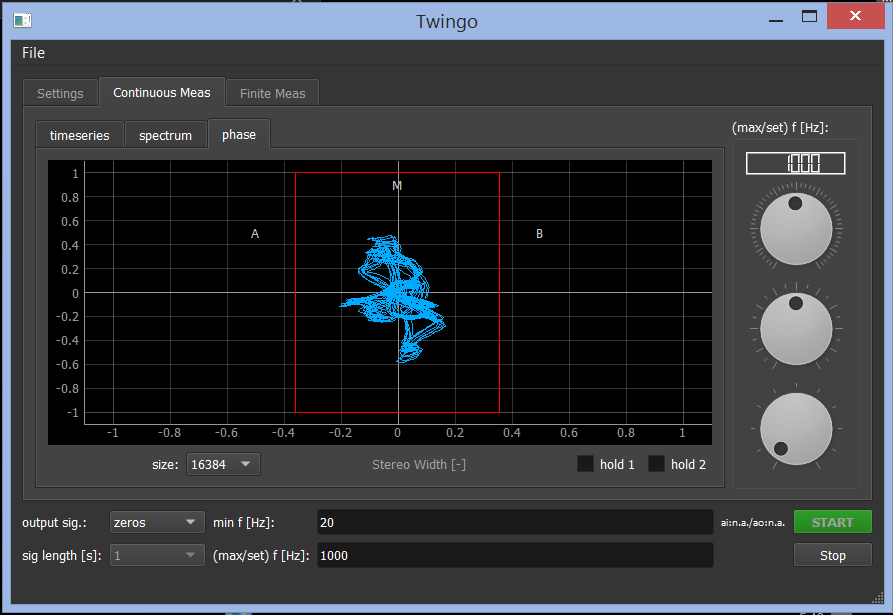Click the 'Stereo Width [-]' axis label
This screenshot has width=893, height=615.
pos(419,465)
